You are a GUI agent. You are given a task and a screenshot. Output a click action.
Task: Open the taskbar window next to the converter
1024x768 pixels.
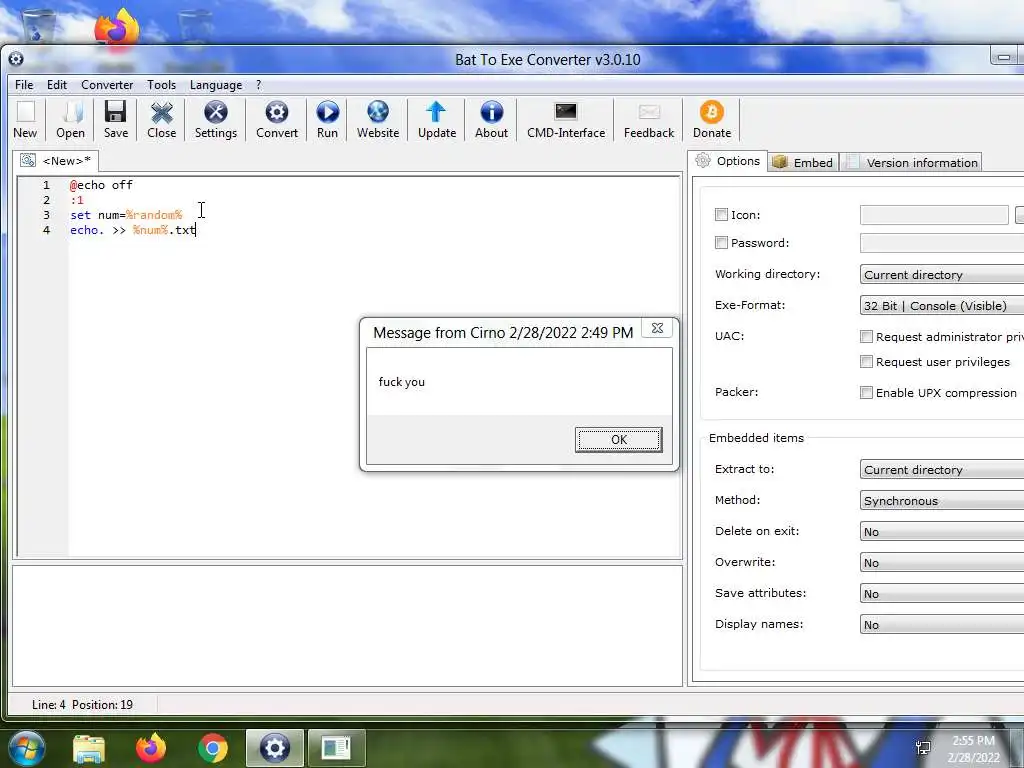(336, 748)
